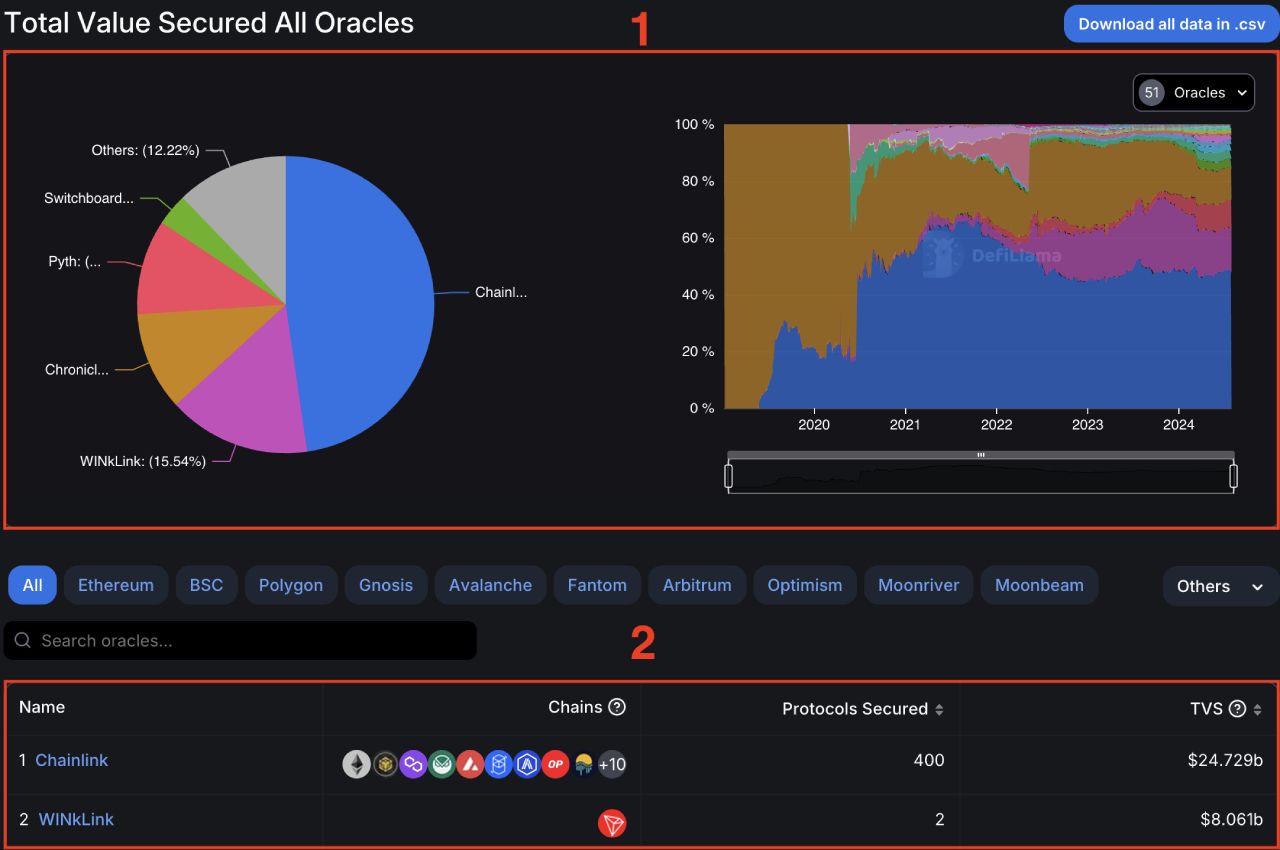Screen dimensions: 1280x850
Task: Filter oracles by Arbitrum
Action: tap(697, 585)
